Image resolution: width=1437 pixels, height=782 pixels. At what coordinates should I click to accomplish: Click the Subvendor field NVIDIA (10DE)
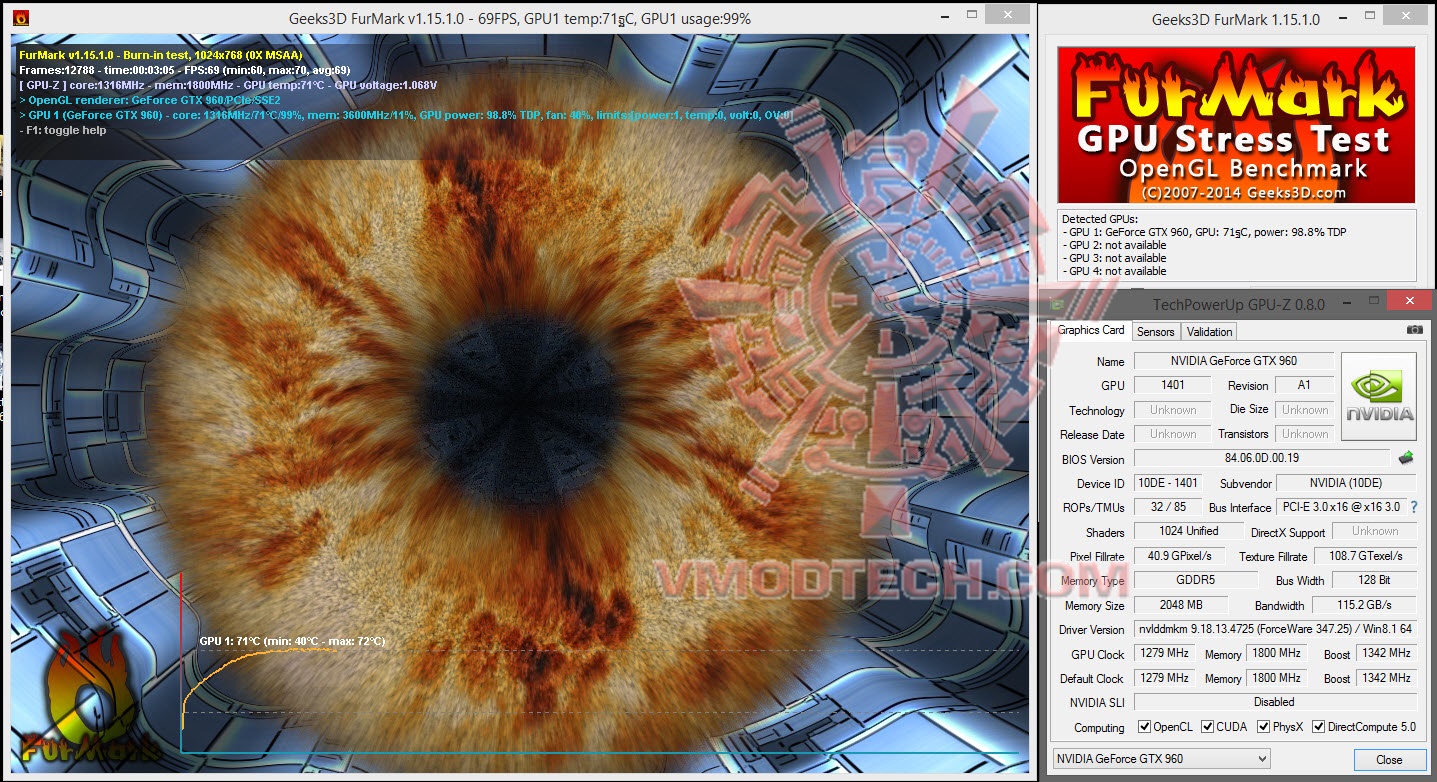(x=1346, y=483)
